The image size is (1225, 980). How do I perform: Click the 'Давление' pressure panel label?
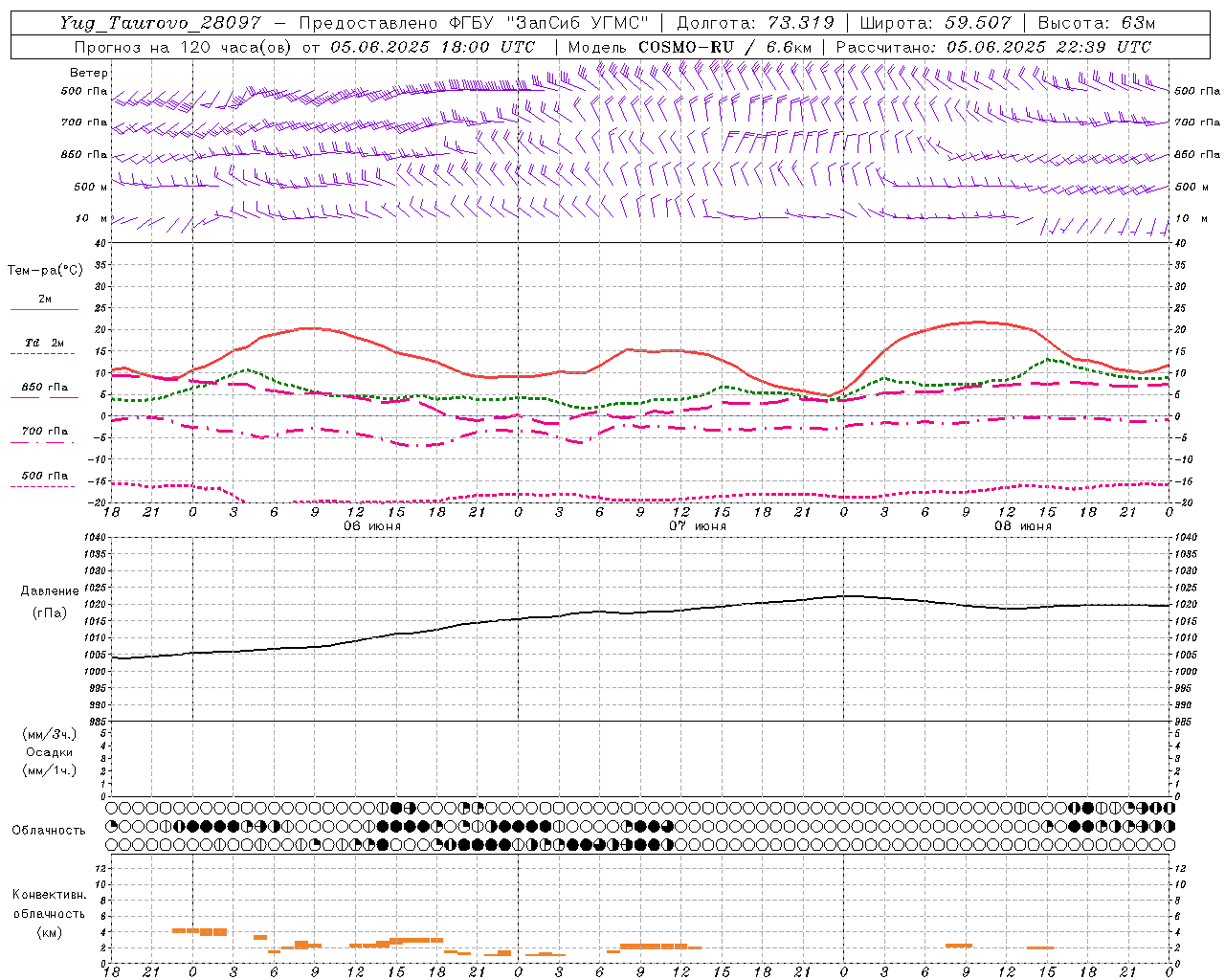pos(50,591)
